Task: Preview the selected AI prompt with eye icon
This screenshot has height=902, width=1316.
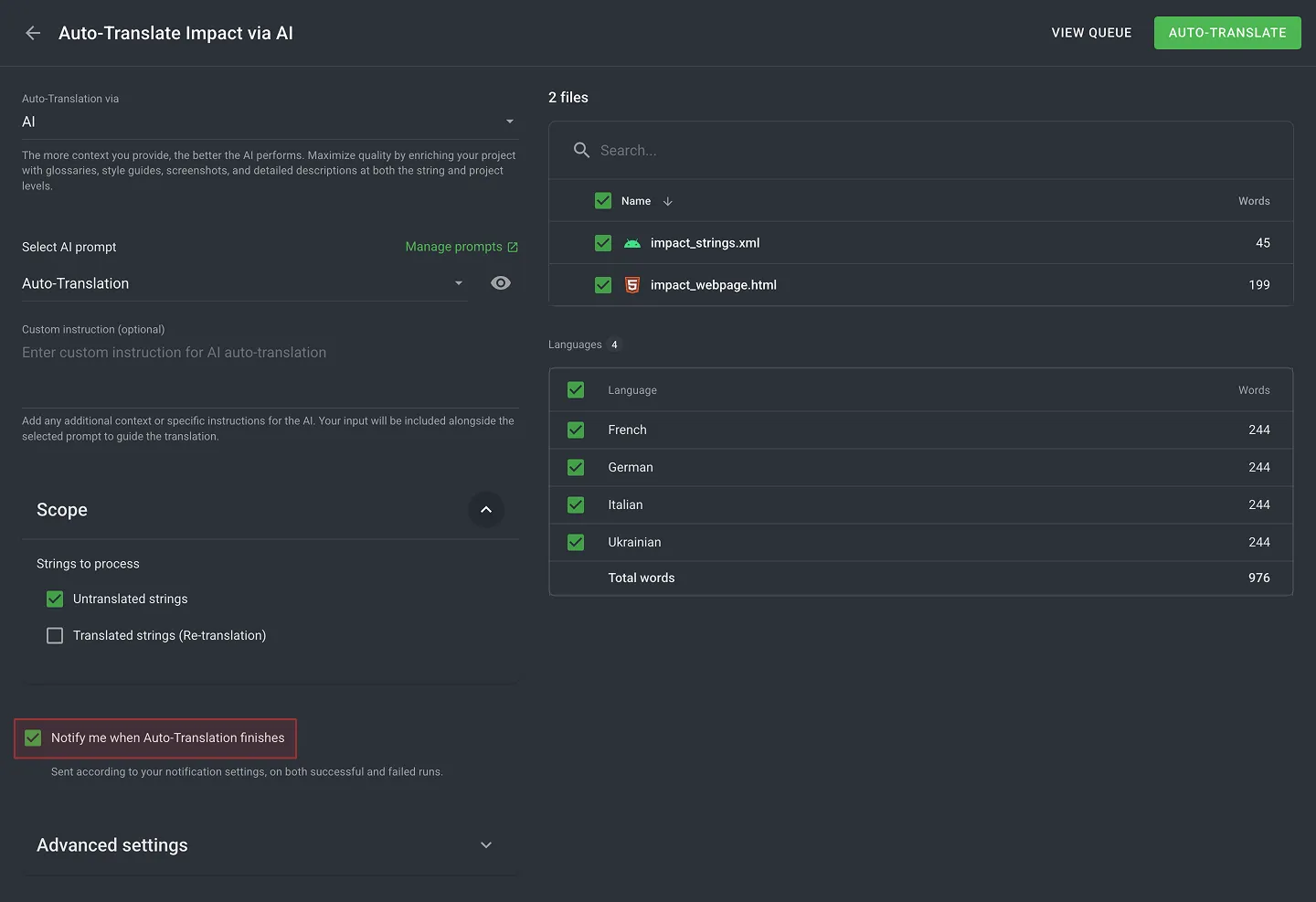Action: pyautogui.click(x=501, y=283)
